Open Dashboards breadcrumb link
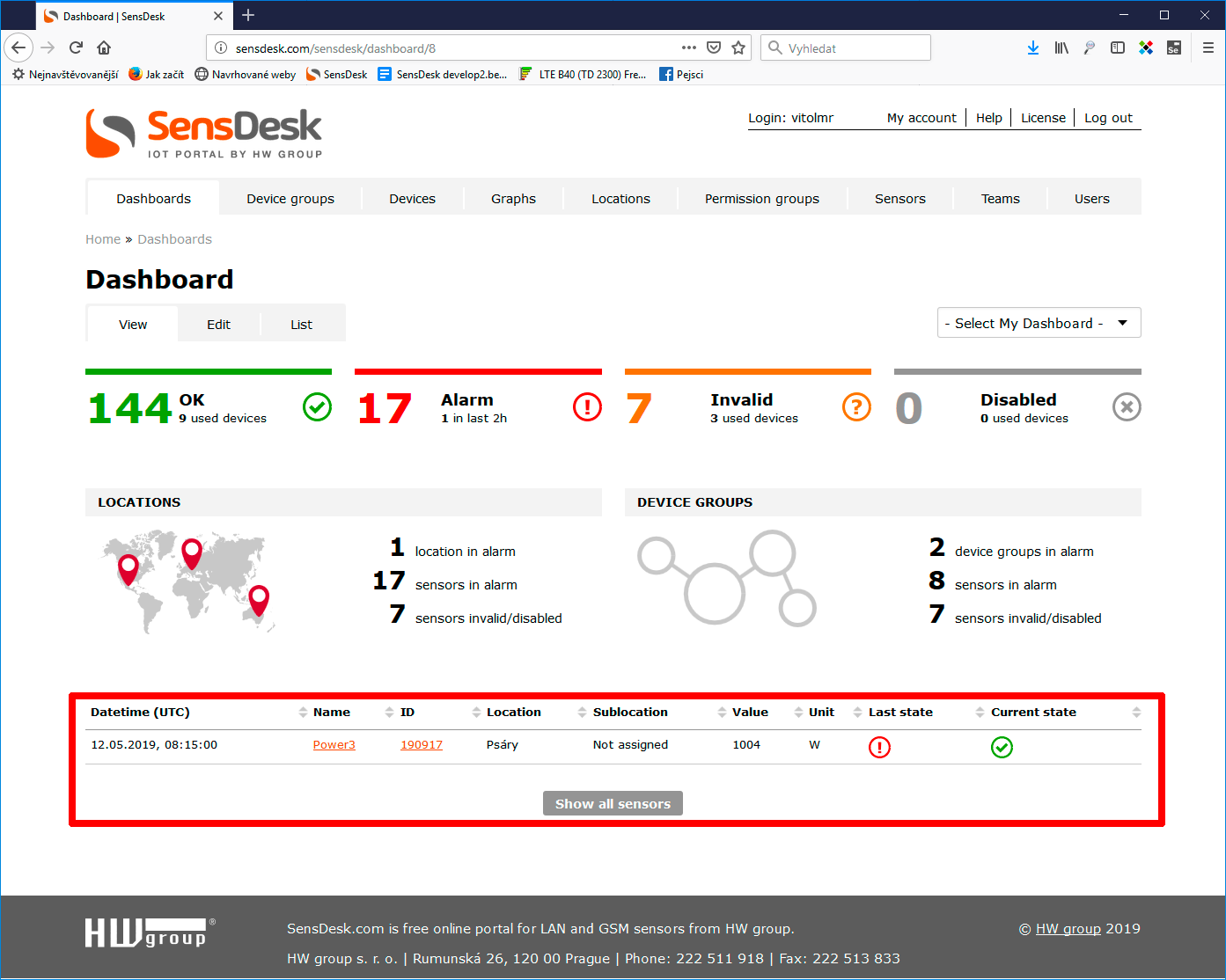The height and width of the screenshot is (980, 1226). tap(174, 238)
